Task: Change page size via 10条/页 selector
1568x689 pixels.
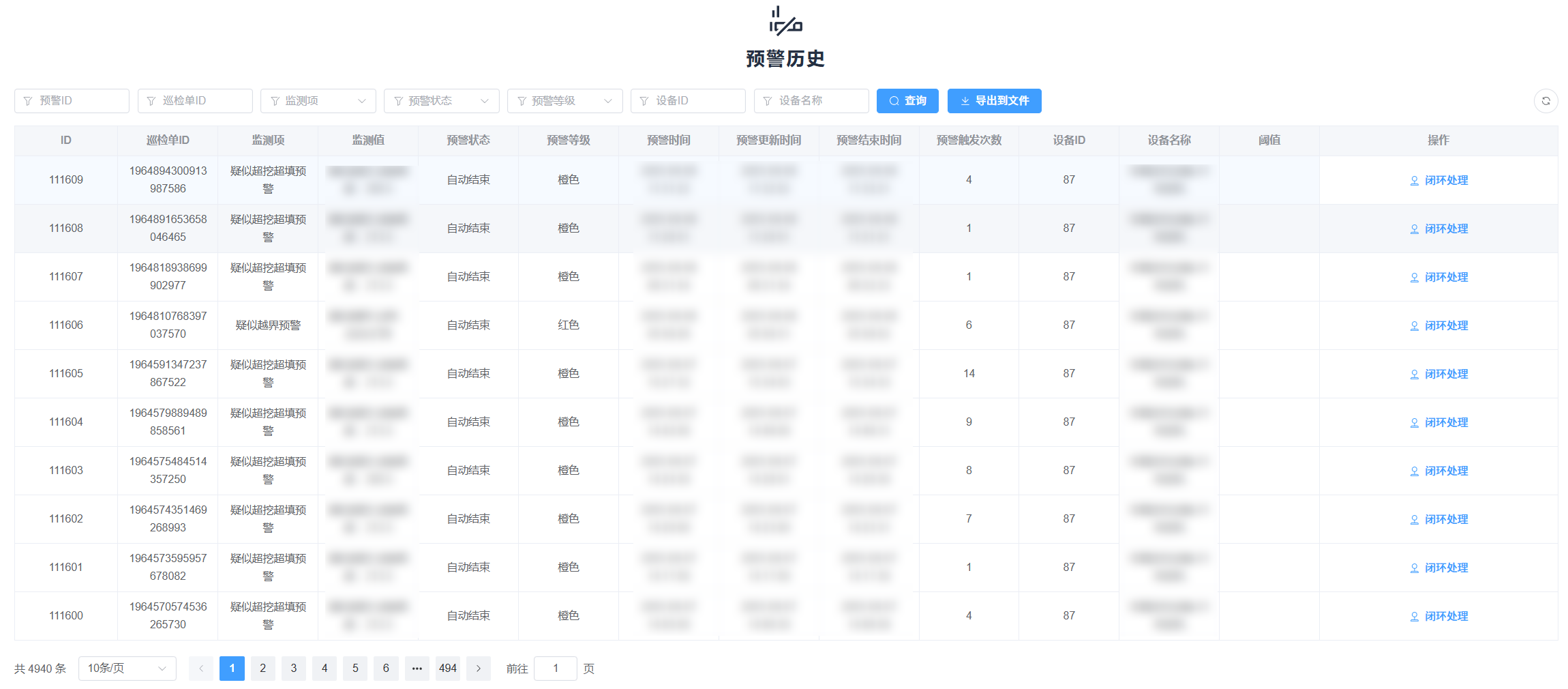Action: pos(127,669)
